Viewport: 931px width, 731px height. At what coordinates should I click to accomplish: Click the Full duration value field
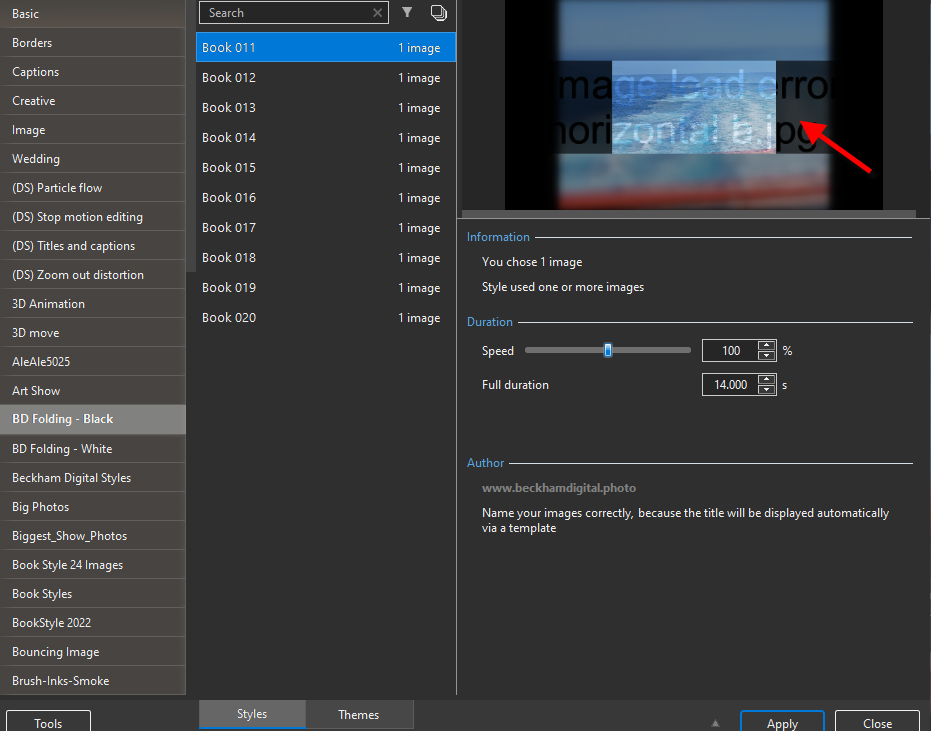click(729, 385)
